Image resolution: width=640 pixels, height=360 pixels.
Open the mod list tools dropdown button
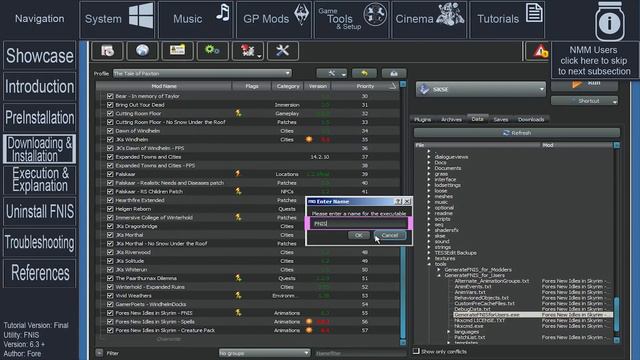(331, 73)
